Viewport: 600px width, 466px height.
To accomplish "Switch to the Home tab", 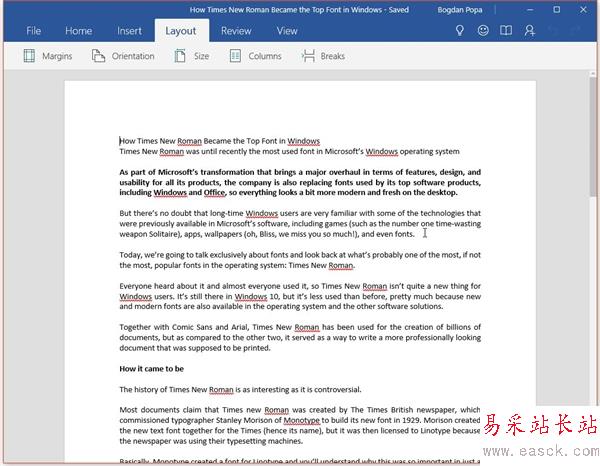I will point(78,31).
